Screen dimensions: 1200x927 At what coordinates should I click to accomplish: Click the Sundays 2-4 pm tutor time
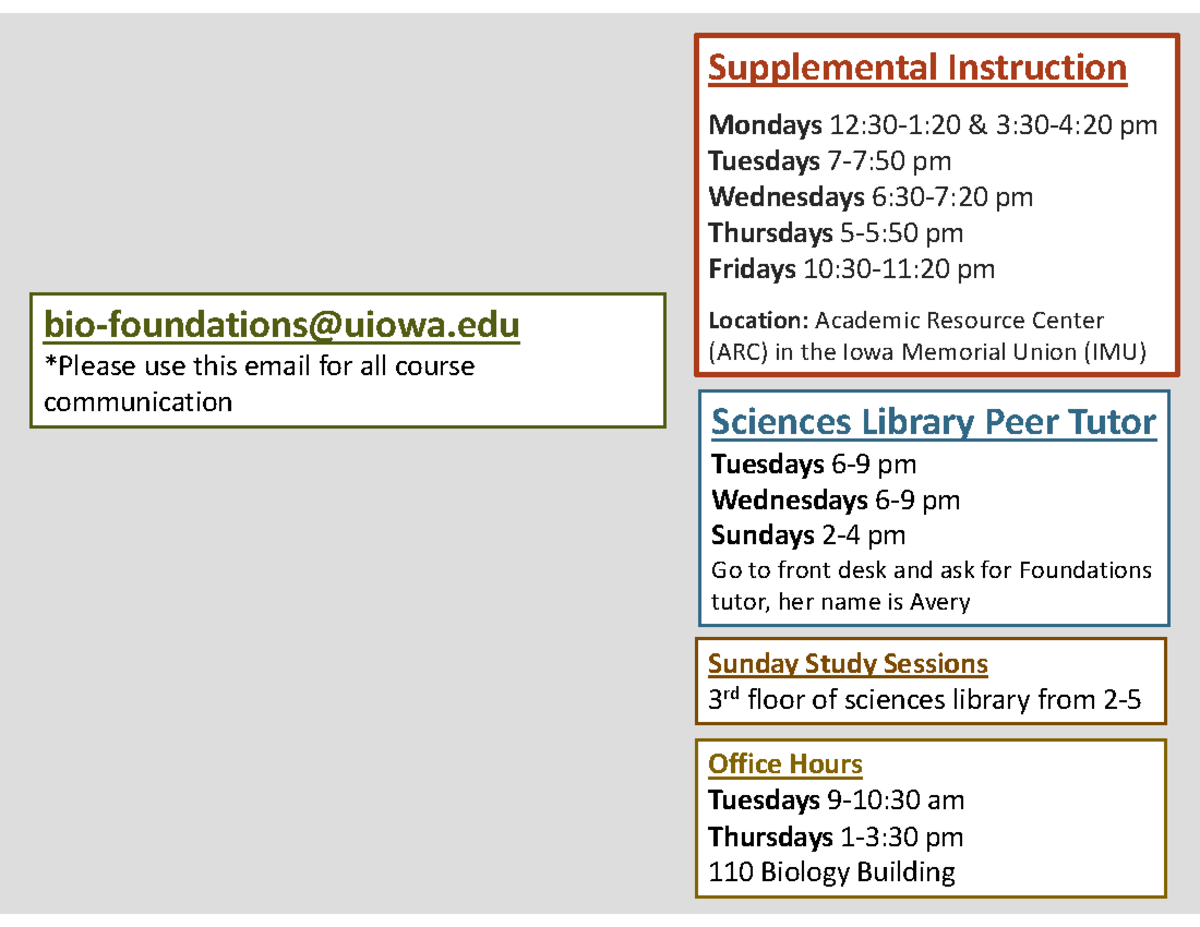coord(808,535)
